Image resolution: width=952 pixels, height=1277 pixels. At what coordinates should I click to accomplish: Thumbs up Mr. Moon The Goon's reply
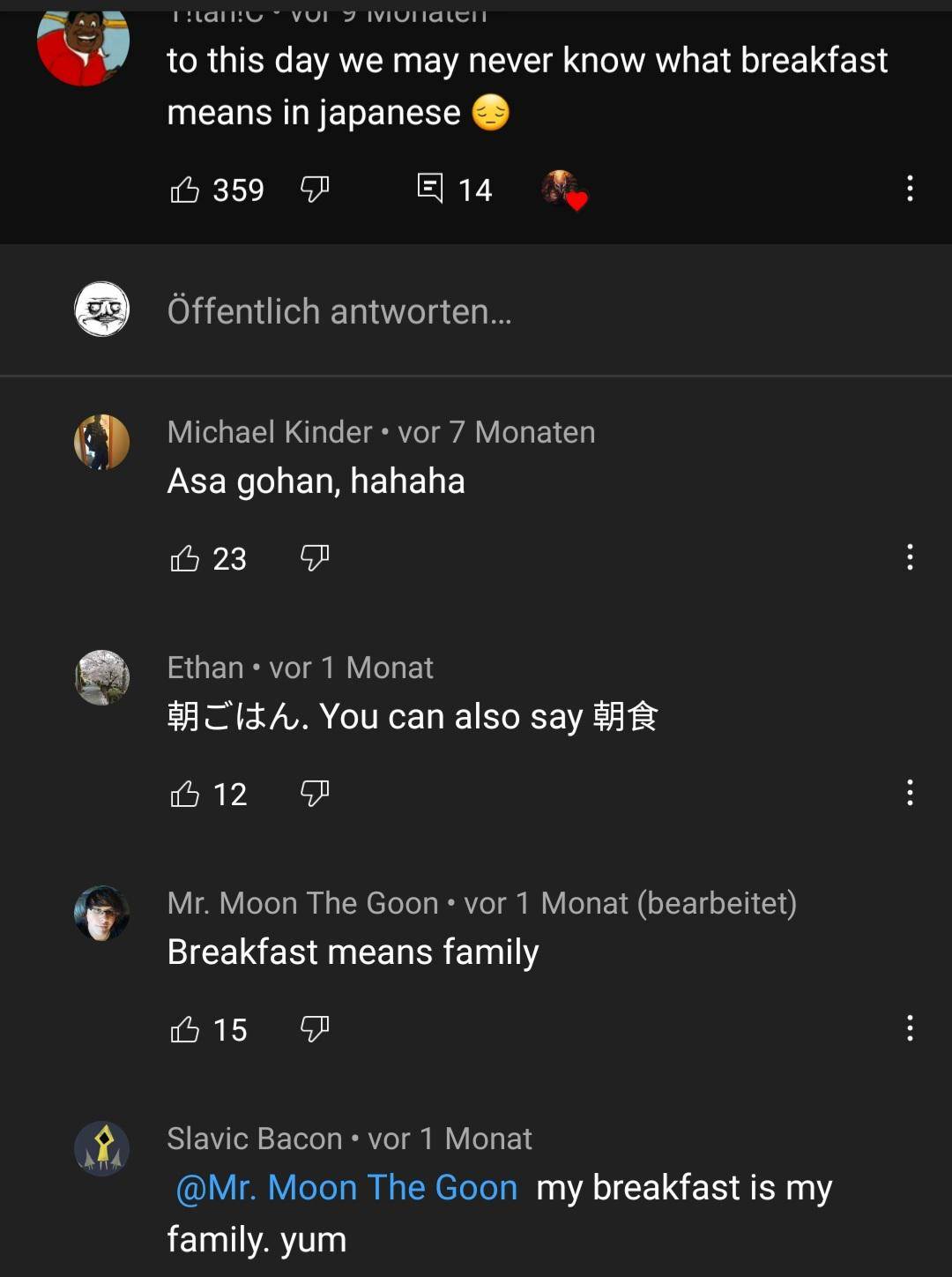click(x=185, y=1030)
